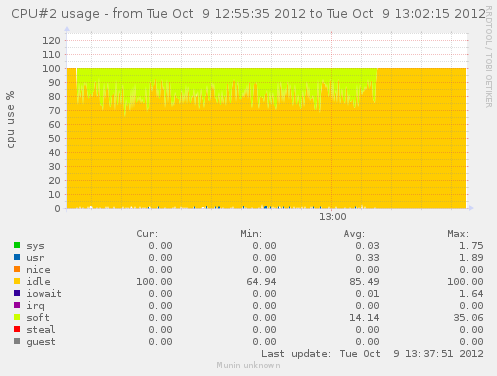This screenshot has width=497, height=376.
Task: Click the soft Max value 35.06
Action: coord(468,318)
